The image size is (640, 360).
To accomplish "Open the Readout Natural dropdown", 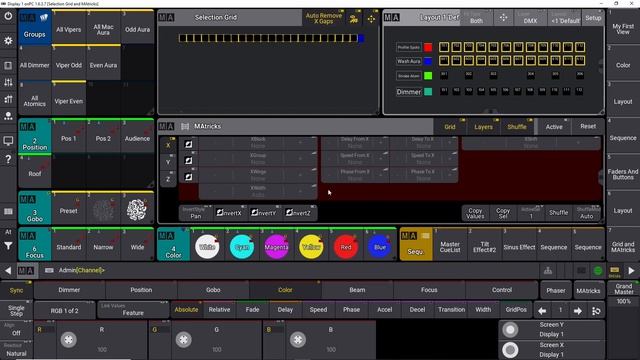I will (16, 350).
